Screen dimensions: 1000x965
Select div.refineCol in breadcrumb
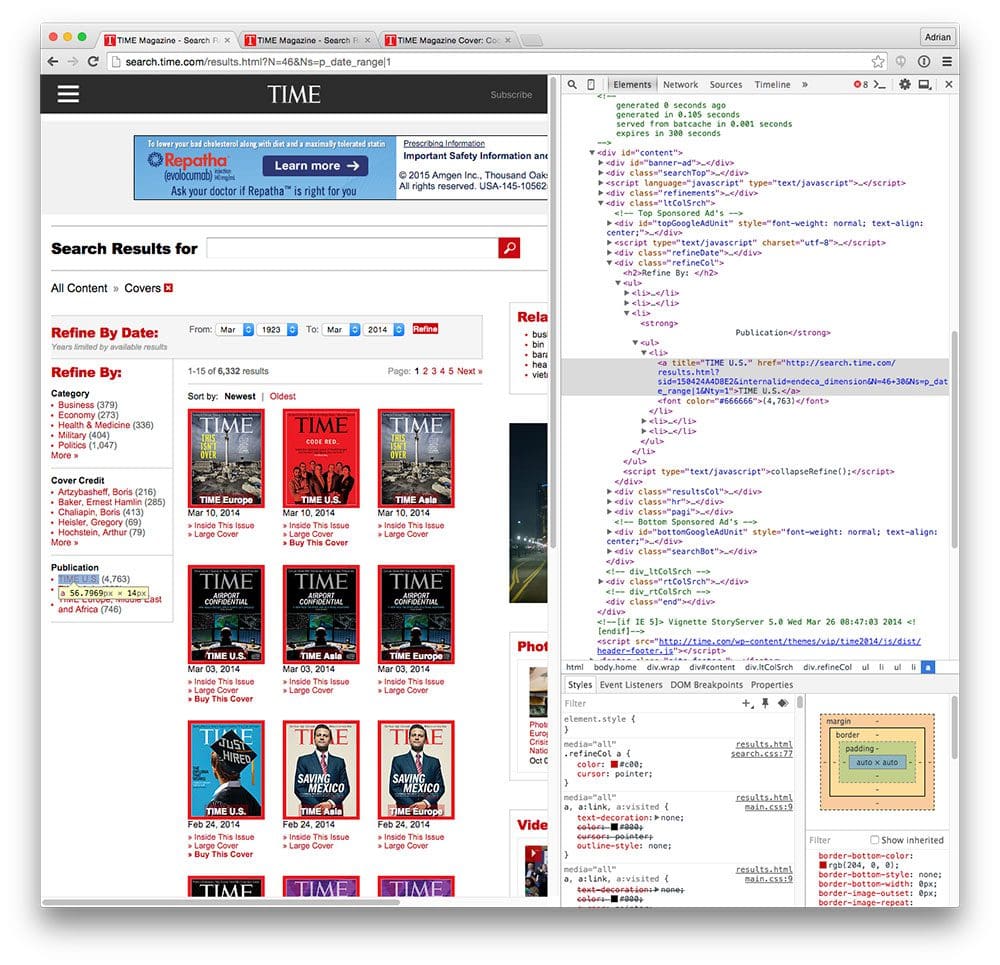click(827, 667)
